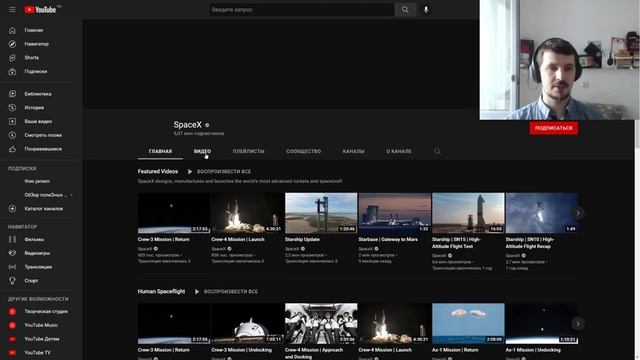Open Starbase Gateway to Mars thumbnail
Viewport: 640px width, 360px height.
click(394, 213)
